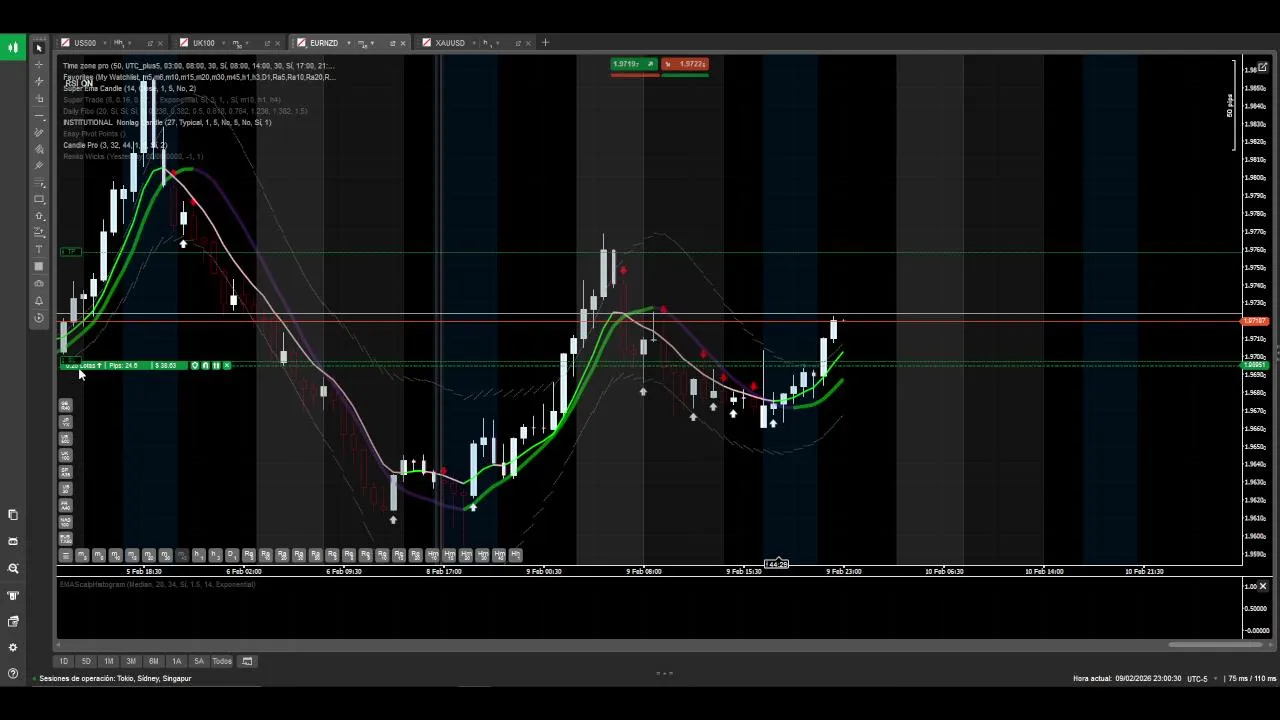Click the 44:28 candle countdown marker

pyautogui.click(x=777, y=564)
